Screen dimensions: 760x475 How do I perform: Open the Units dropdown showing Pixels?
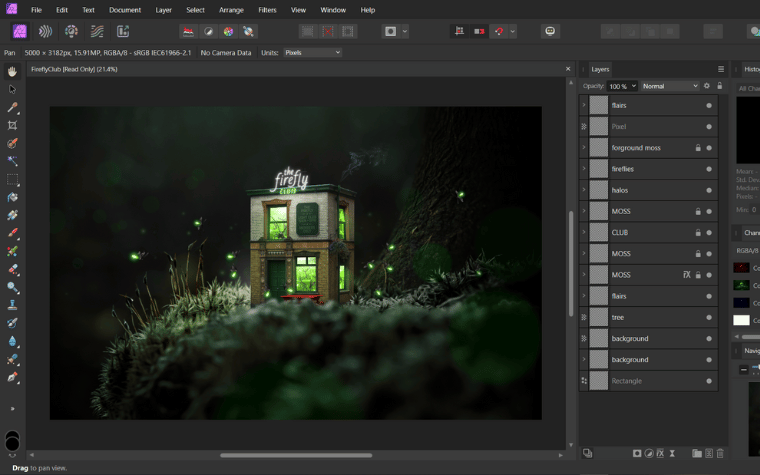coord(313,52)
